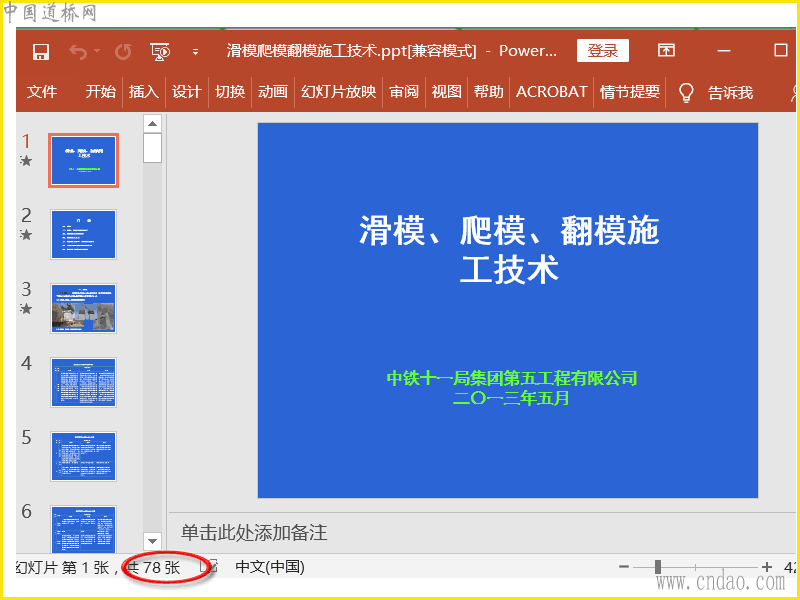Click thumbnail pane scroll down arrow
Image resolution: width=800 pixels, height=600 pixels.
[152, 541]
